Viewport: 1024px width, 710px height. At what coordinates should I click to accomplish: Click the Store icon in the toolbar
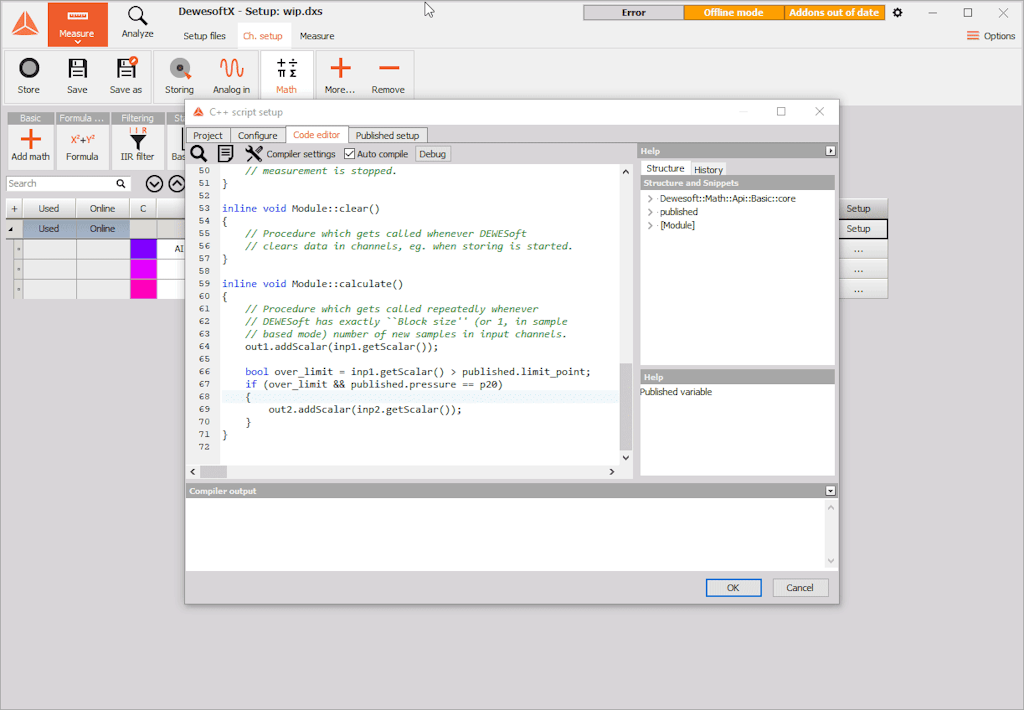[29, 69]
